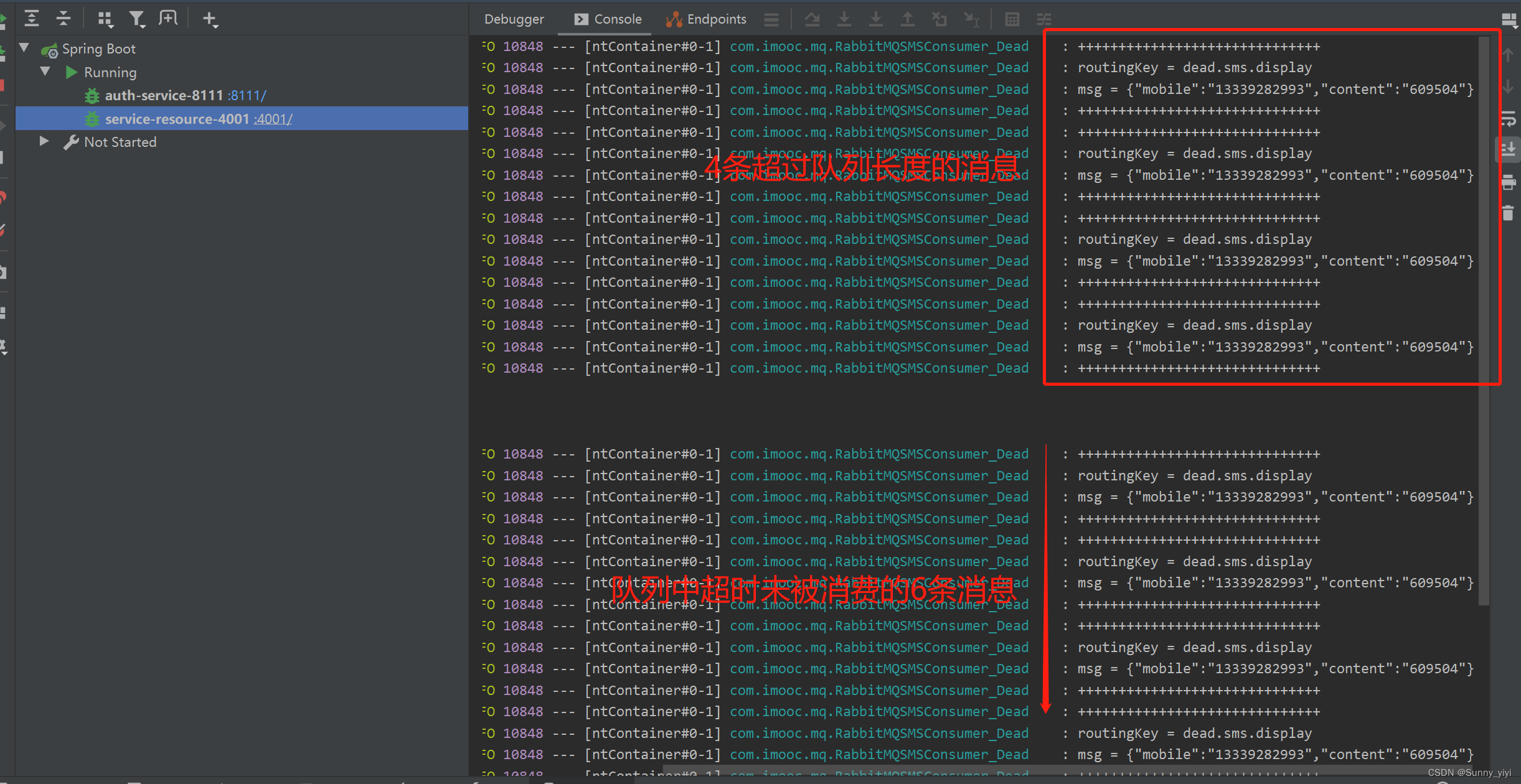The image size is (1521, 784).
Task: Click the Print console output icon
Action: pyautogui.click(x=1509, y=182)
